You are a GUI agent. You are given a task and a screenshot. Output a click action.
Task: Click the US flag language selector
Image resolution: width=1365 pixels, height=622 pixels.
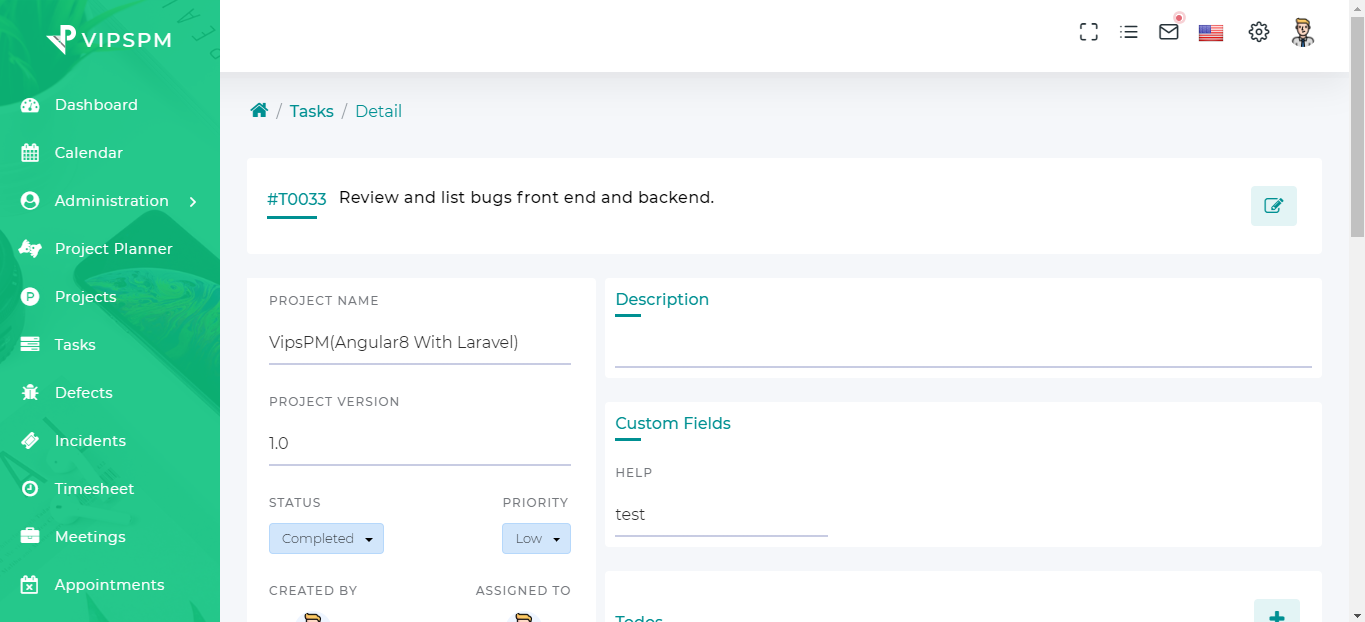(x=1211, y=33)
